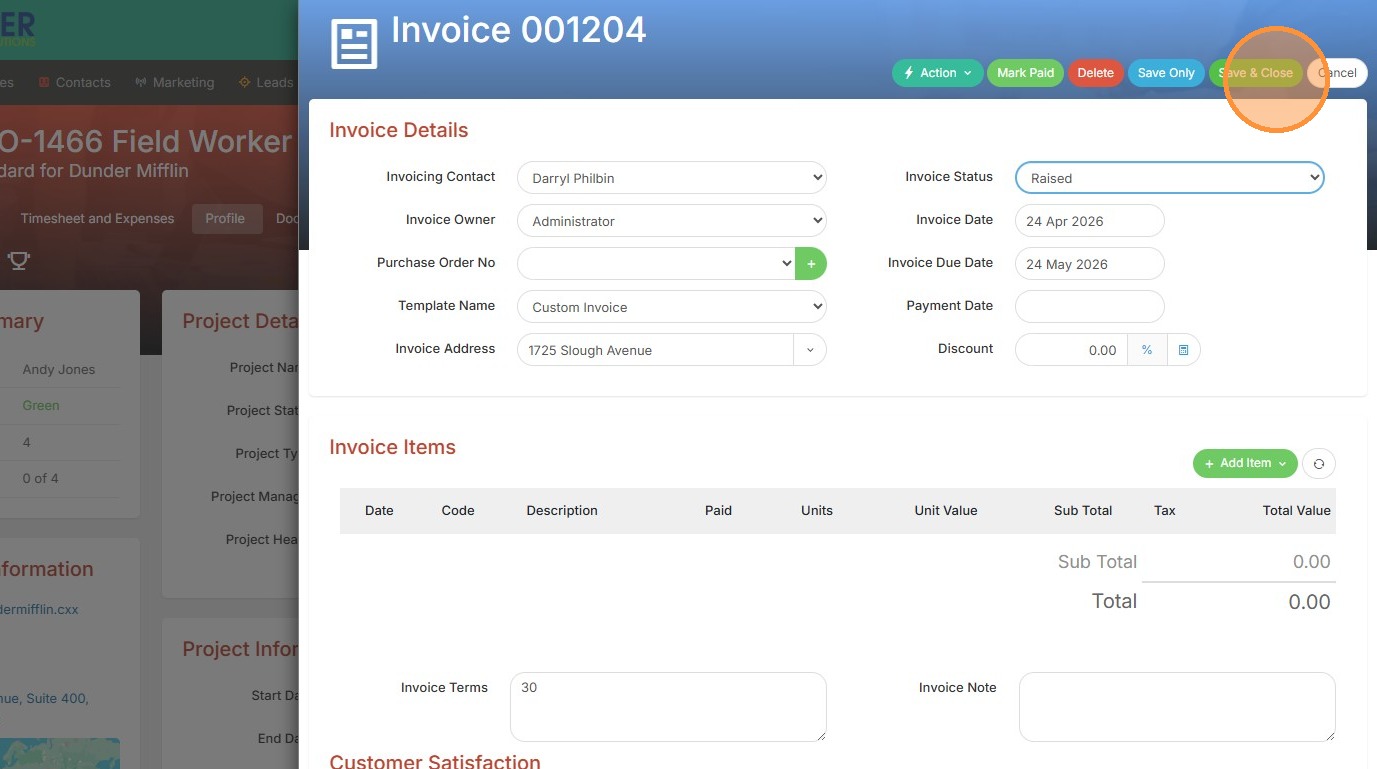Click the Green status value in summary
This screenshot has width=1377, height=769.
click(41, 405)
